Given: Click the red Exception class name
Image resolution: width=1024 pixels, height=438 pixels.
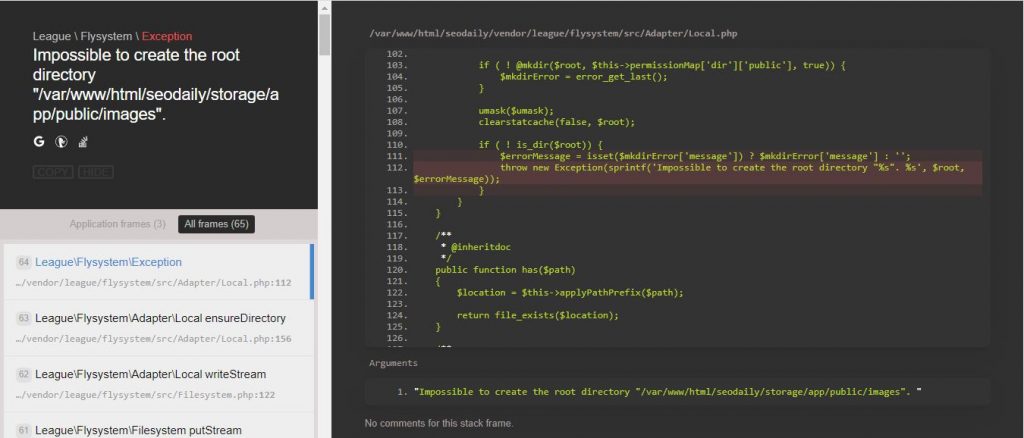Looking at the screenshot, I should (x=167, y=36).
